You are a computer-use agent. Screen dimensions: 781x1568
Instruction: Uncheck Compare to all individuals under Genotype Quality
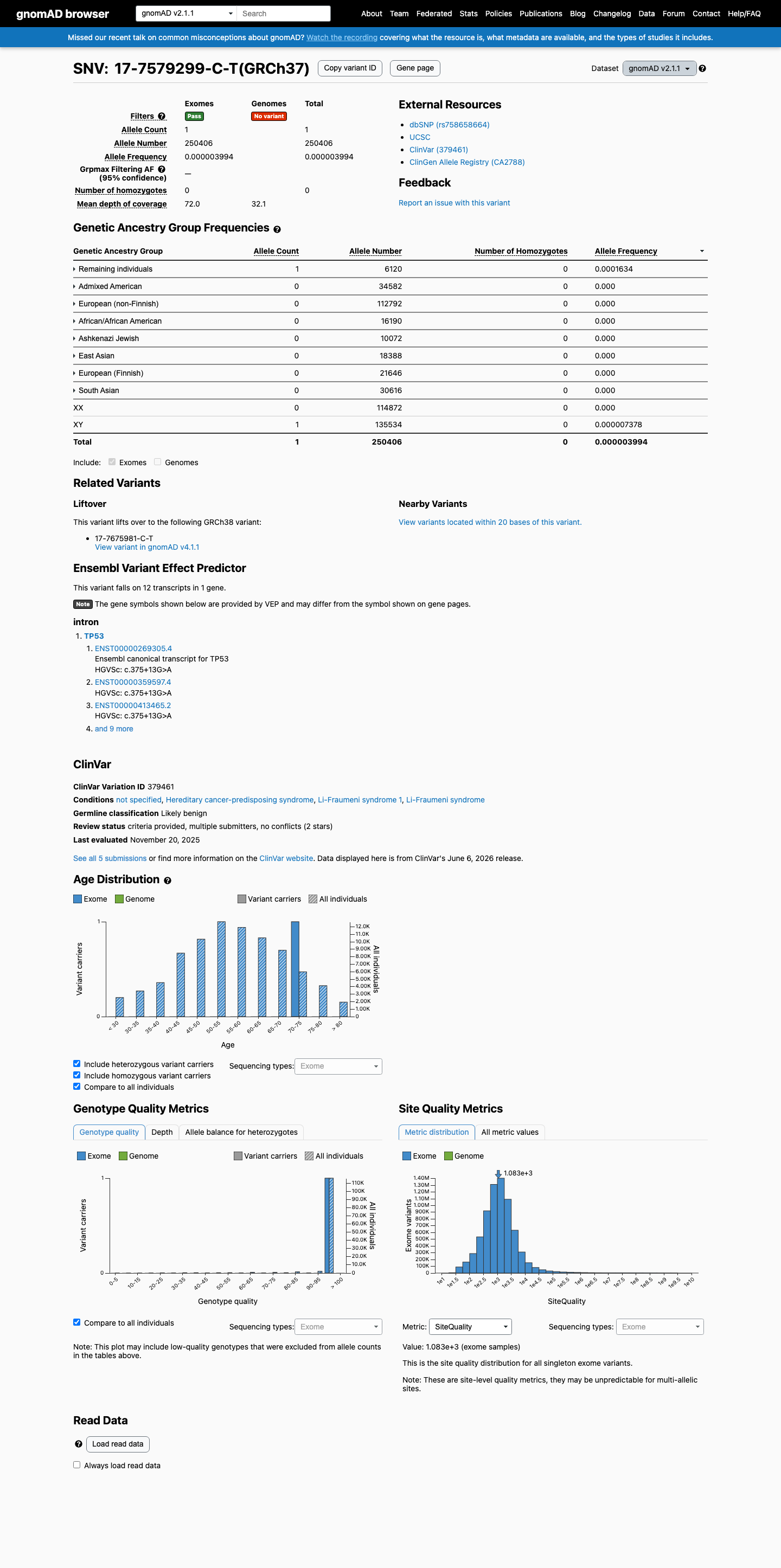pos(76,1322)
